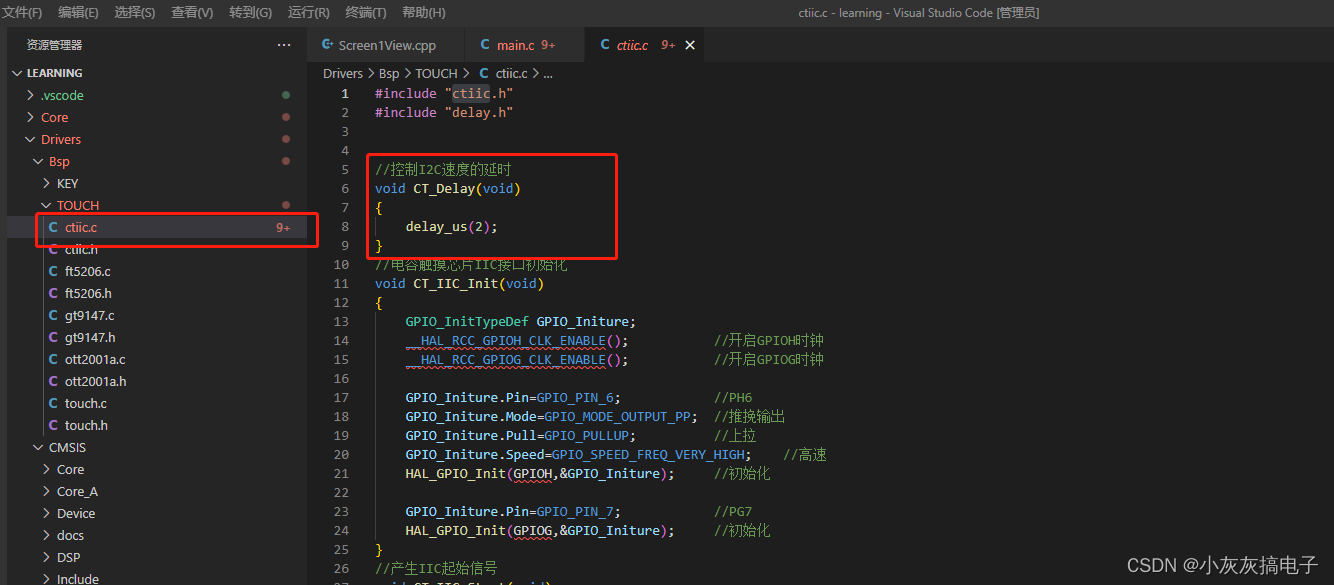Click on CT_Delay function name
This screenshot has width=1334, height=585.
click(x=444, y=188)
